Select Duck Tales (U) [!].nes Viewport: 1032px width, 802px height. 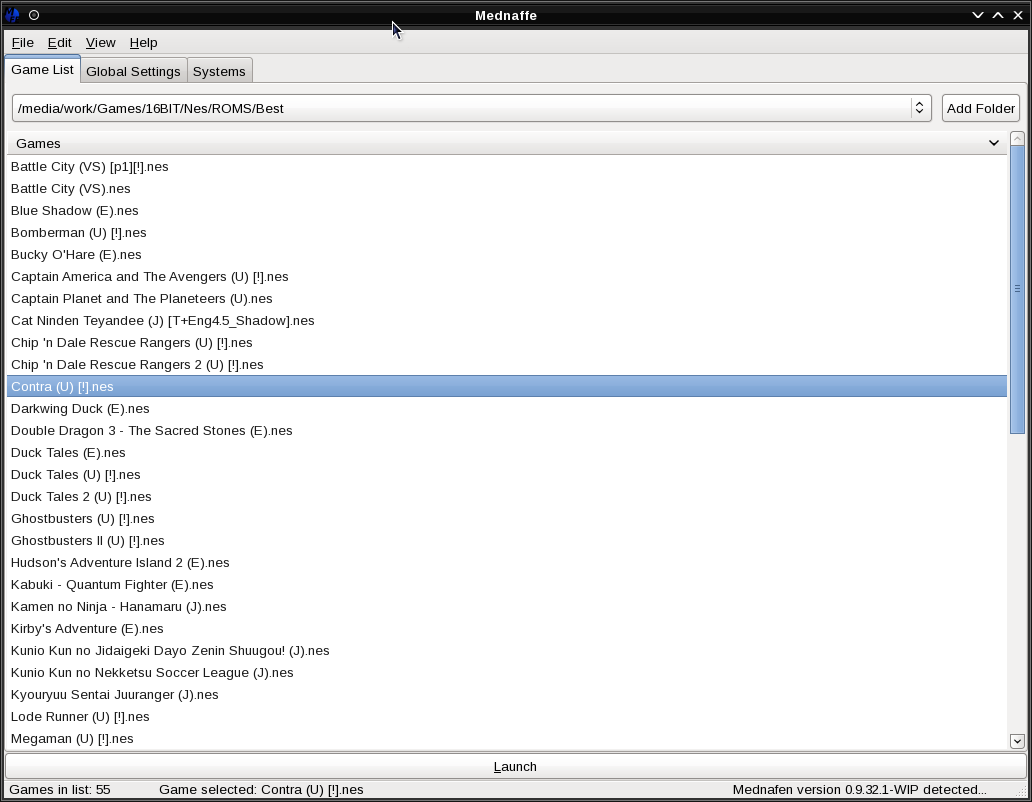tap(507, 474)
